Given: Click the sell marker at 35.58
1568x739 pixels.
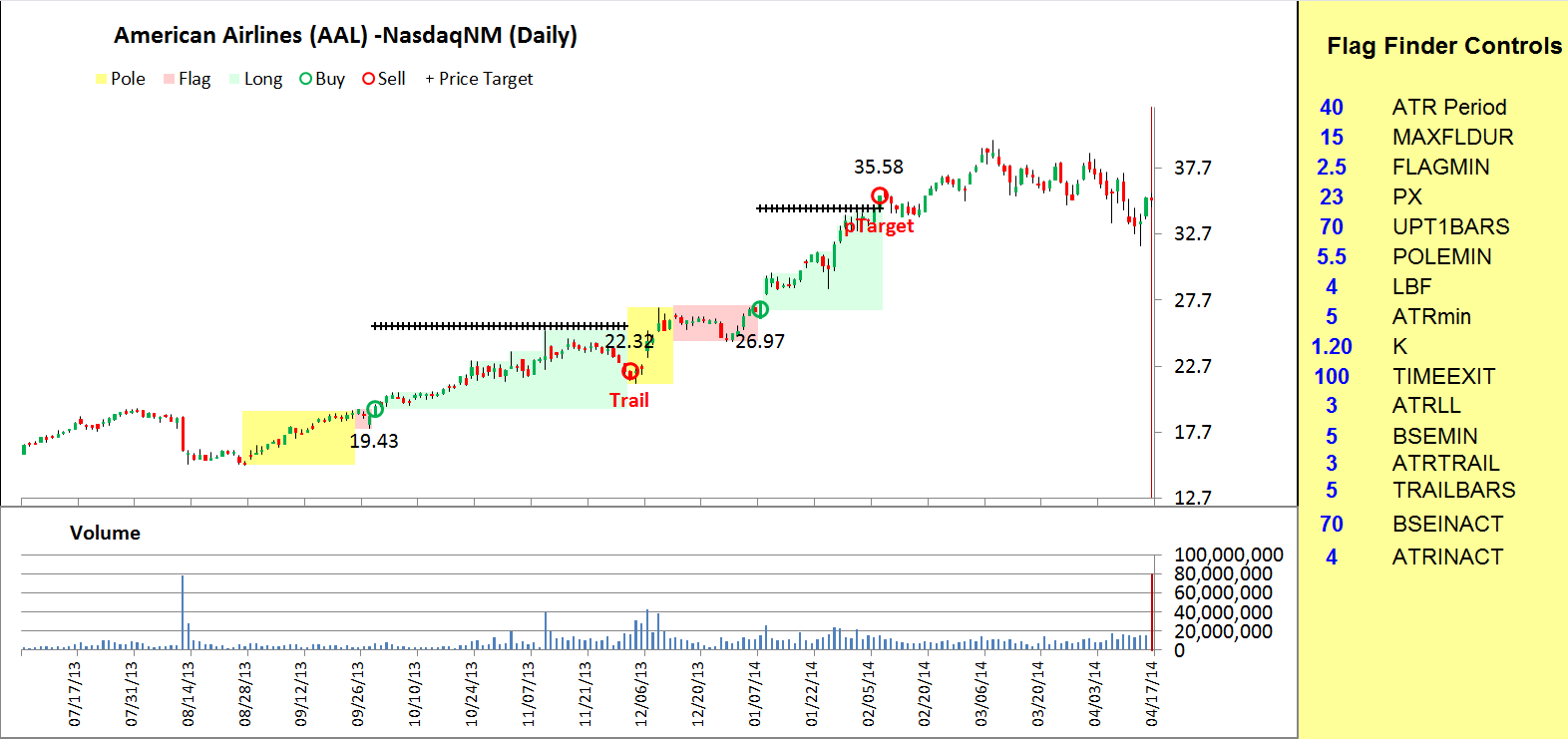Looking at the screenshot, I should [x=880, y=196].
